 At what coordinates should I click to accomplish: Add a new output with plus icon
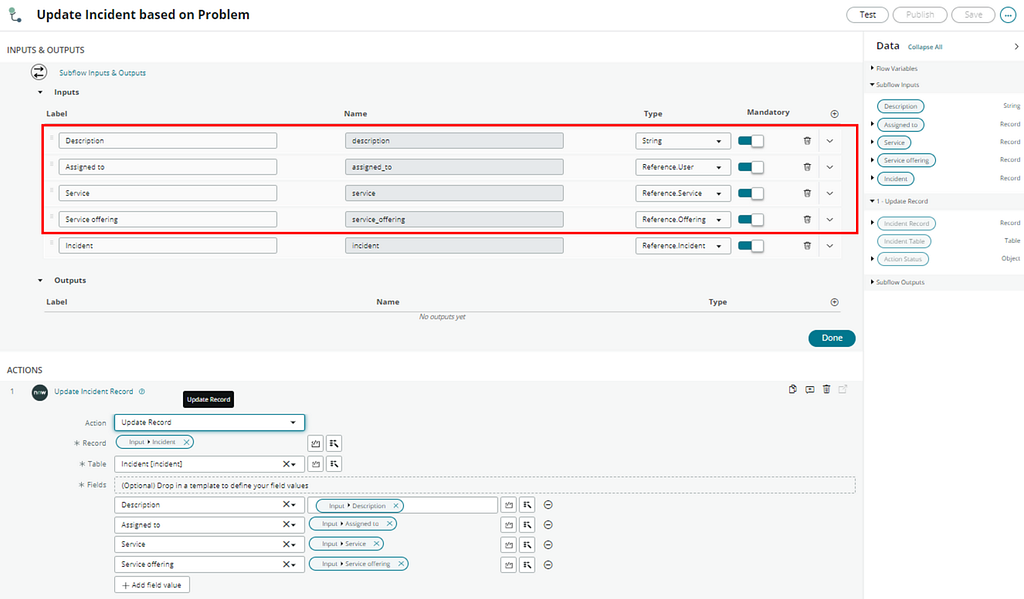pyautogui.click(x=834, y=302)
